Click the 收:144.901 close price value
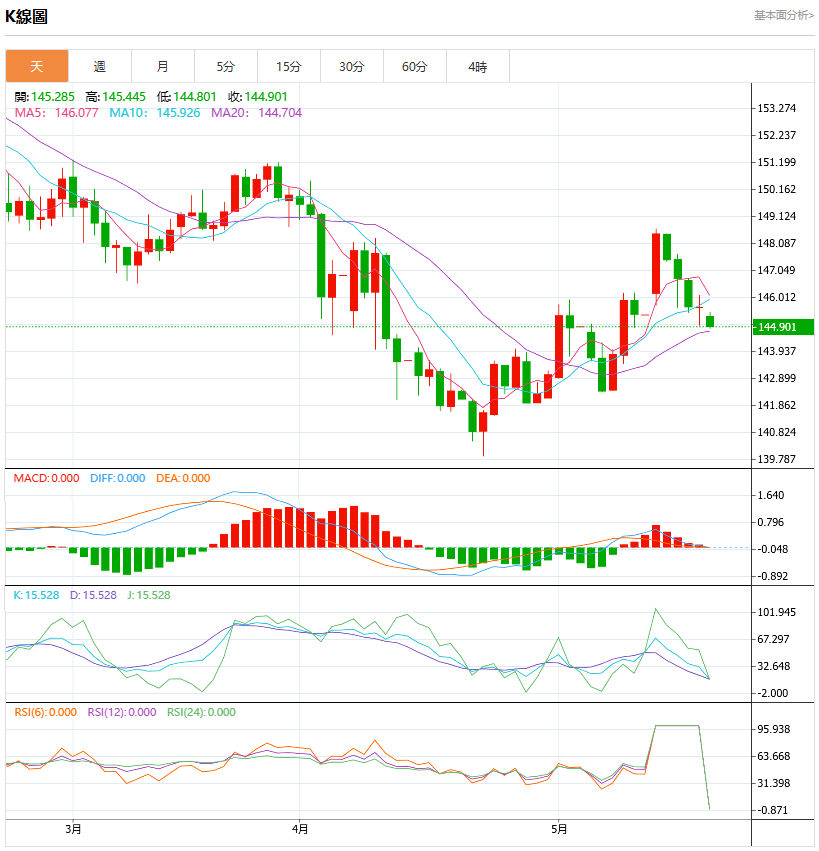 (258, 97)
